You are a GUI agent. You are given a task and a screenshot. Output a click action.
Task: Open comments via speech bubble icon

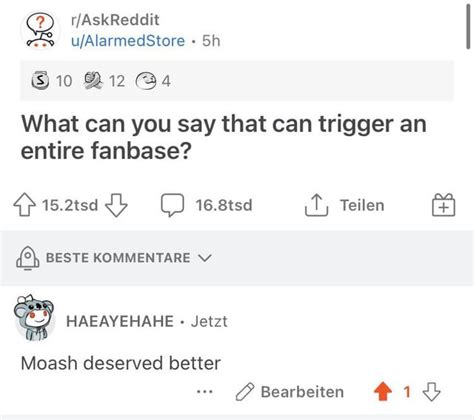click(172, 205)
